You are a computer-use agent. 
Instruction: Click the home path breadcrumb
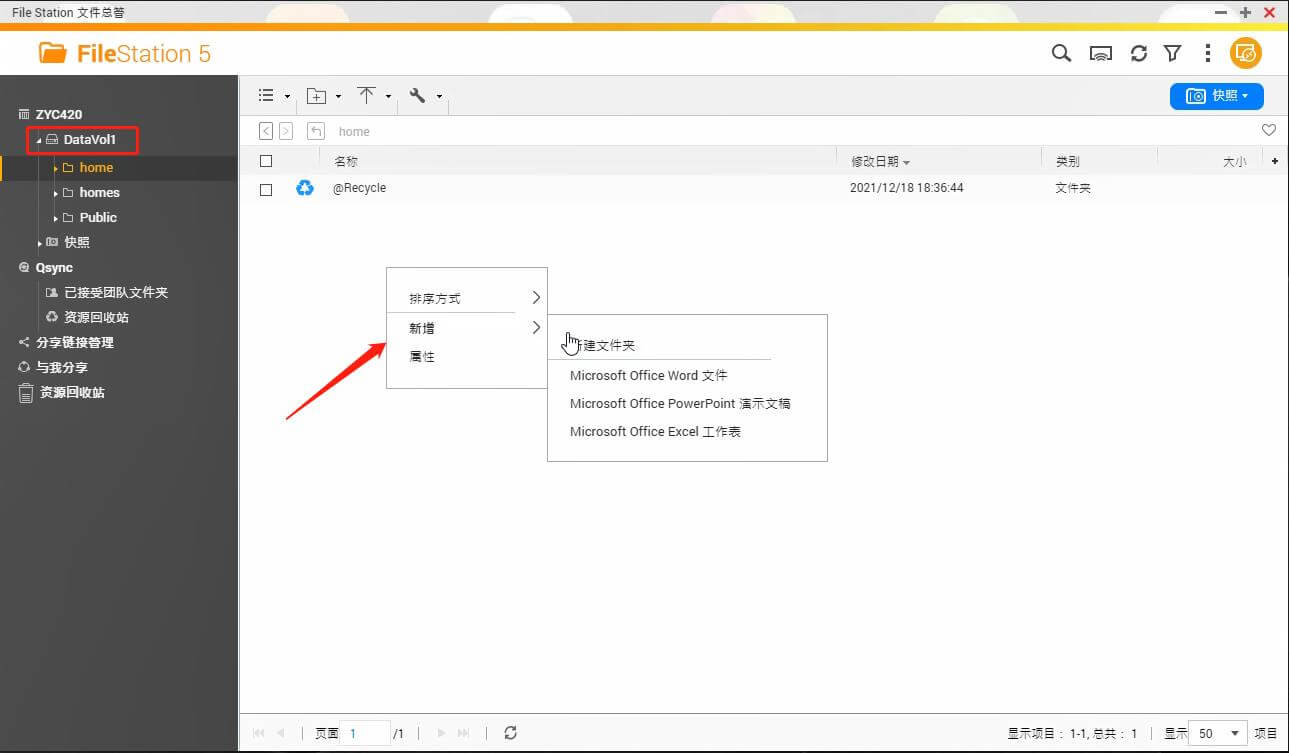click(354, 132)
